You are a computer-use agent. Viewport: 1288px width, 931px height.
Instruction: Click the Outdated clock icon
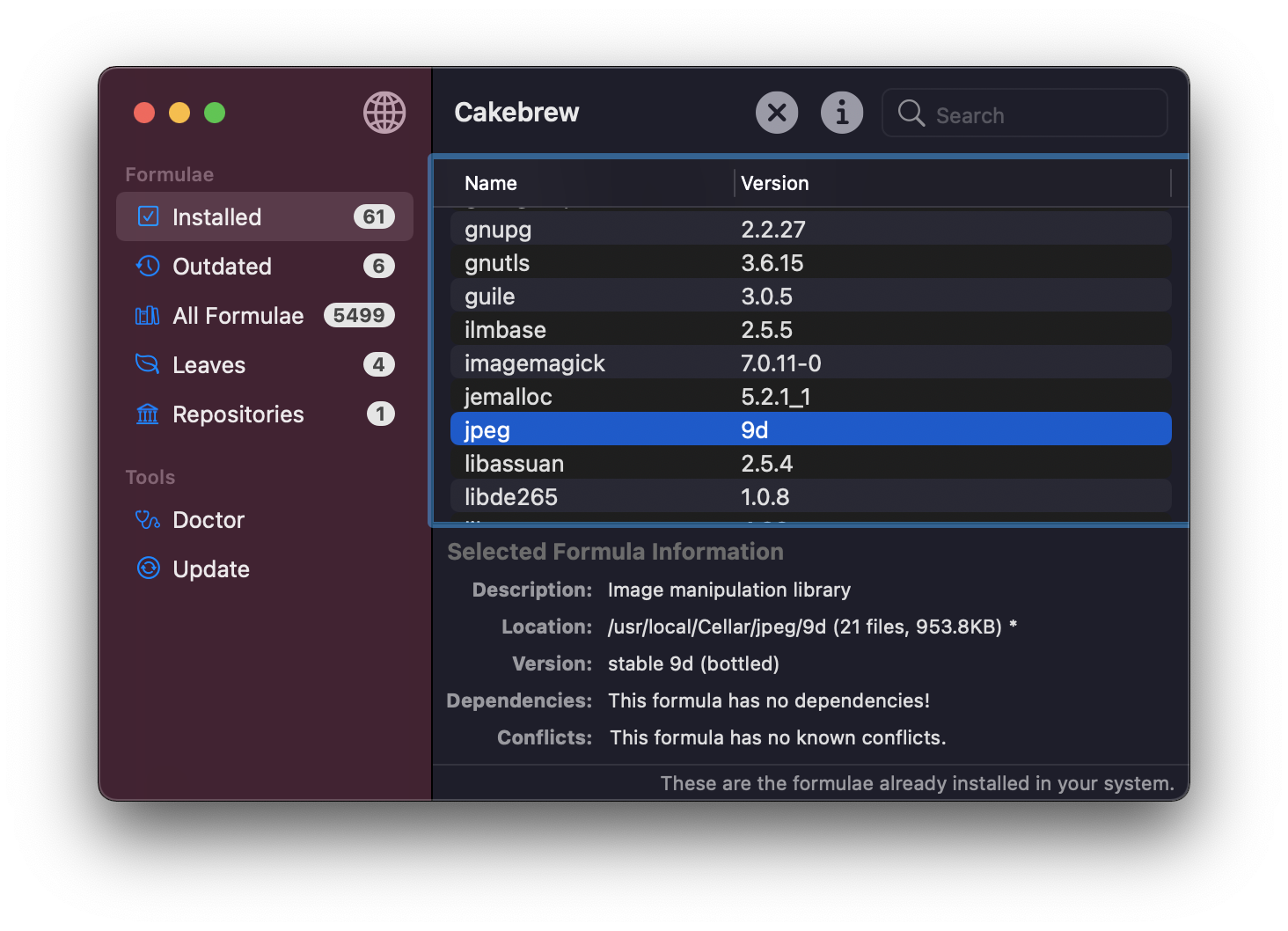148,266
